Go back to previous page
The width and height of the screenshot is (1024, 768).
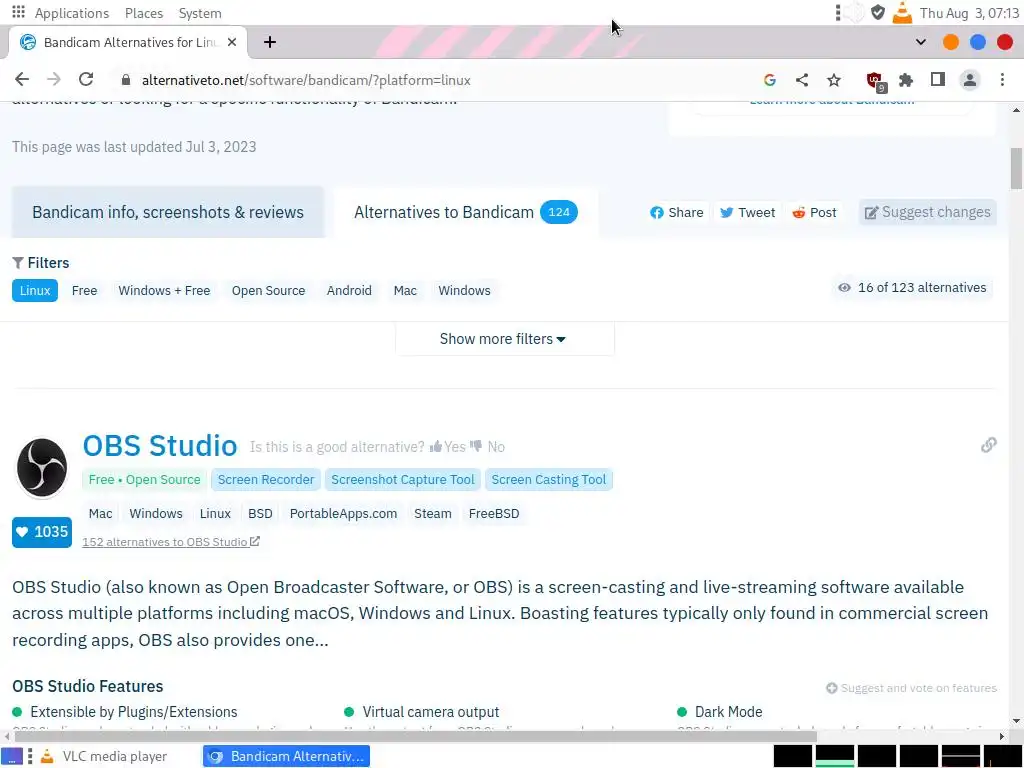(22, 80)
